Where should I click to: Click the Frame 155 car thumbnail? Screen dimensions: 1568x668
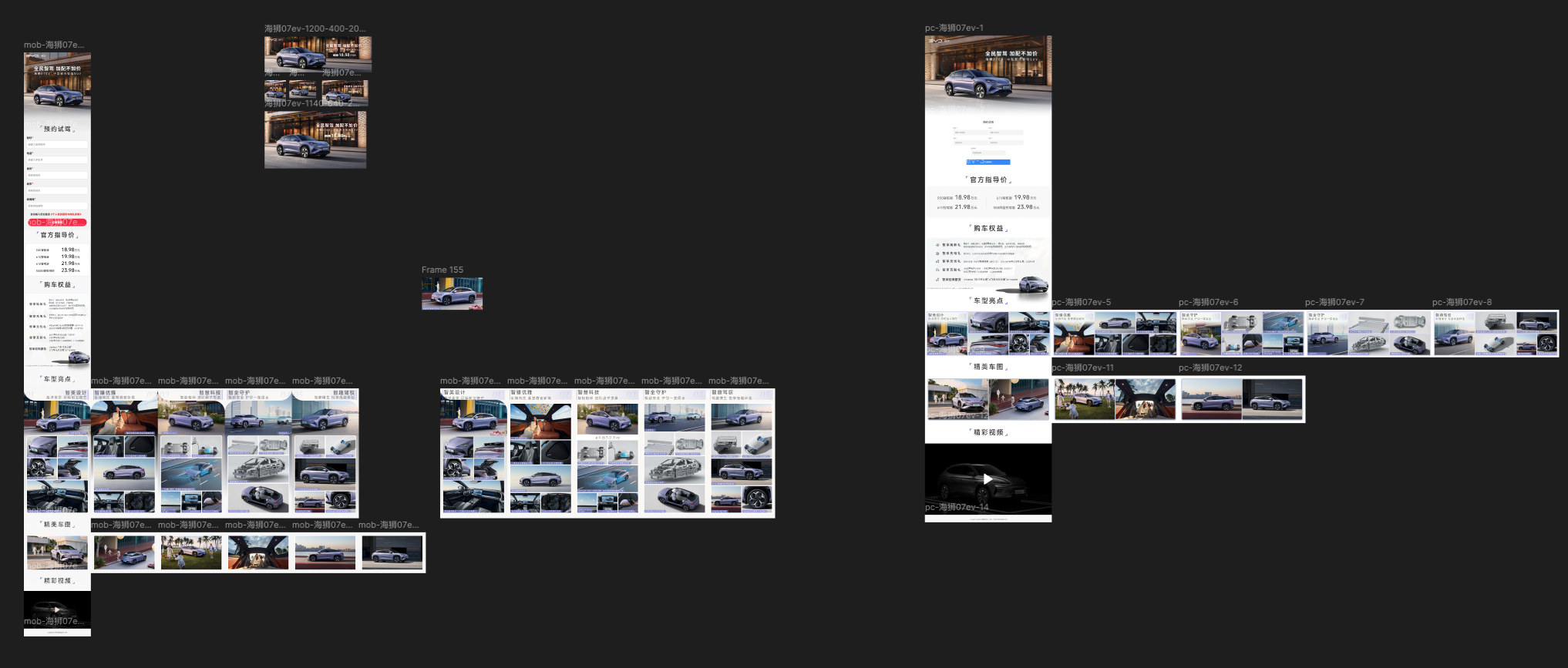pos(452,294)
